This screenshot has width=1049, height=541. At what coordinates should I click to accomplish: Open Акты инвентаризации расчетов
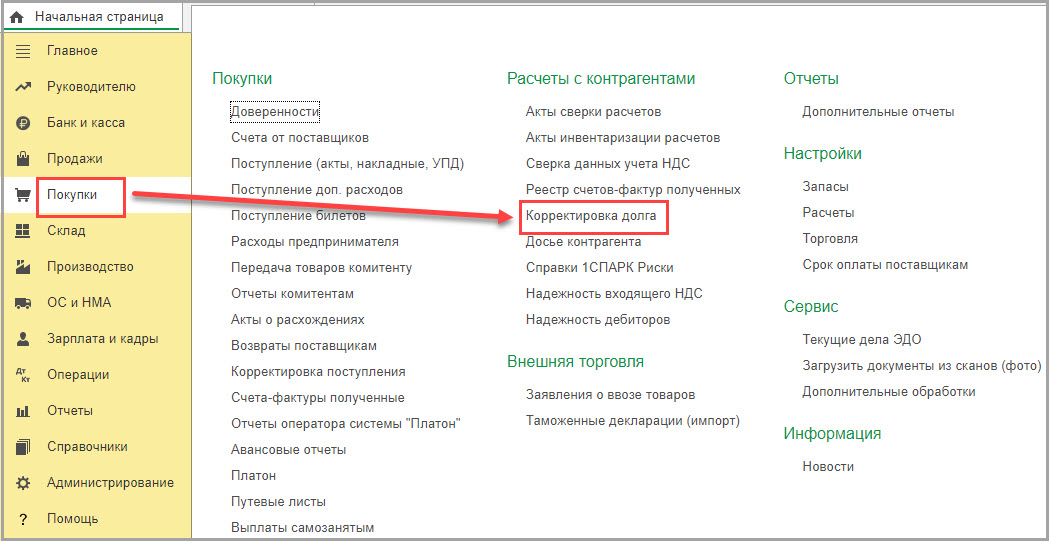(x=623, y=138)
